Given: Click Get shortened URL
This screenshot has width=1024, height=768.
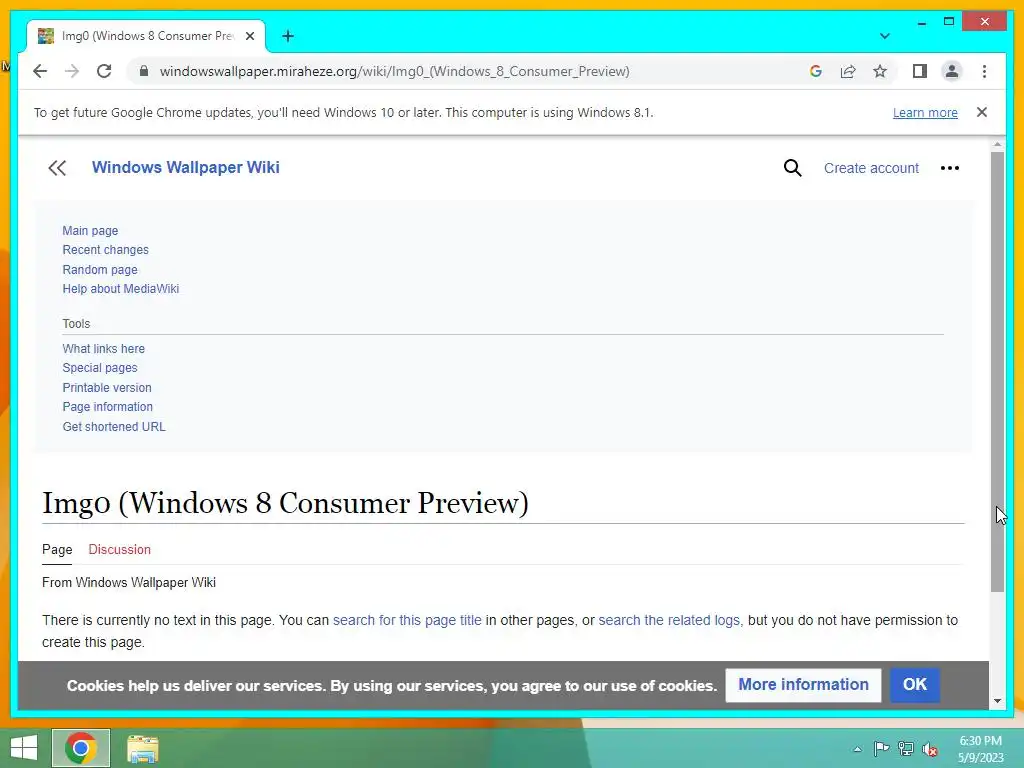Looking at the screenshot, I should (114, 426).
